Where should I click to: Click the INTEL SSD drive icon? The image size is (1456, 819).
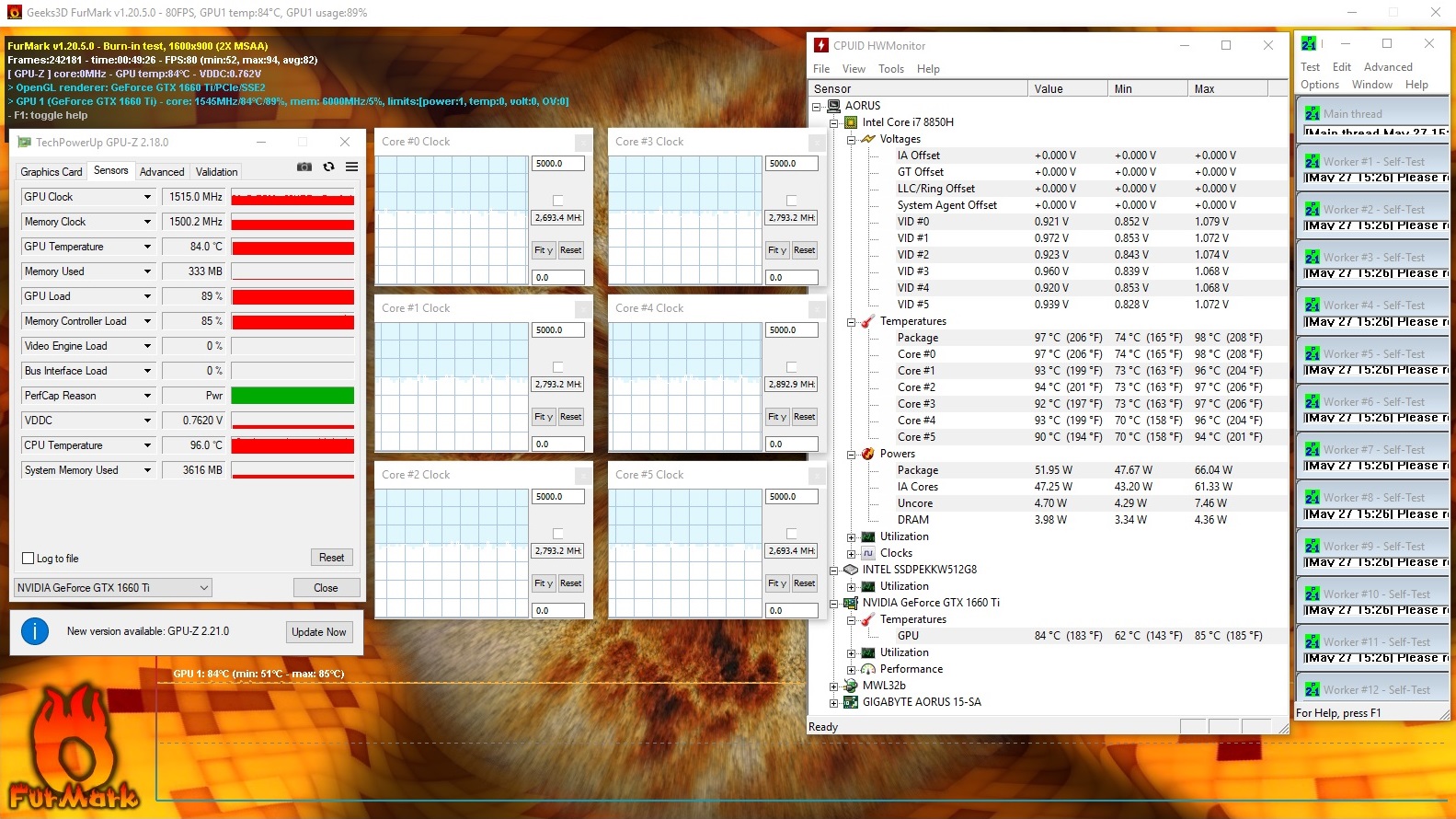coord(851,570)
